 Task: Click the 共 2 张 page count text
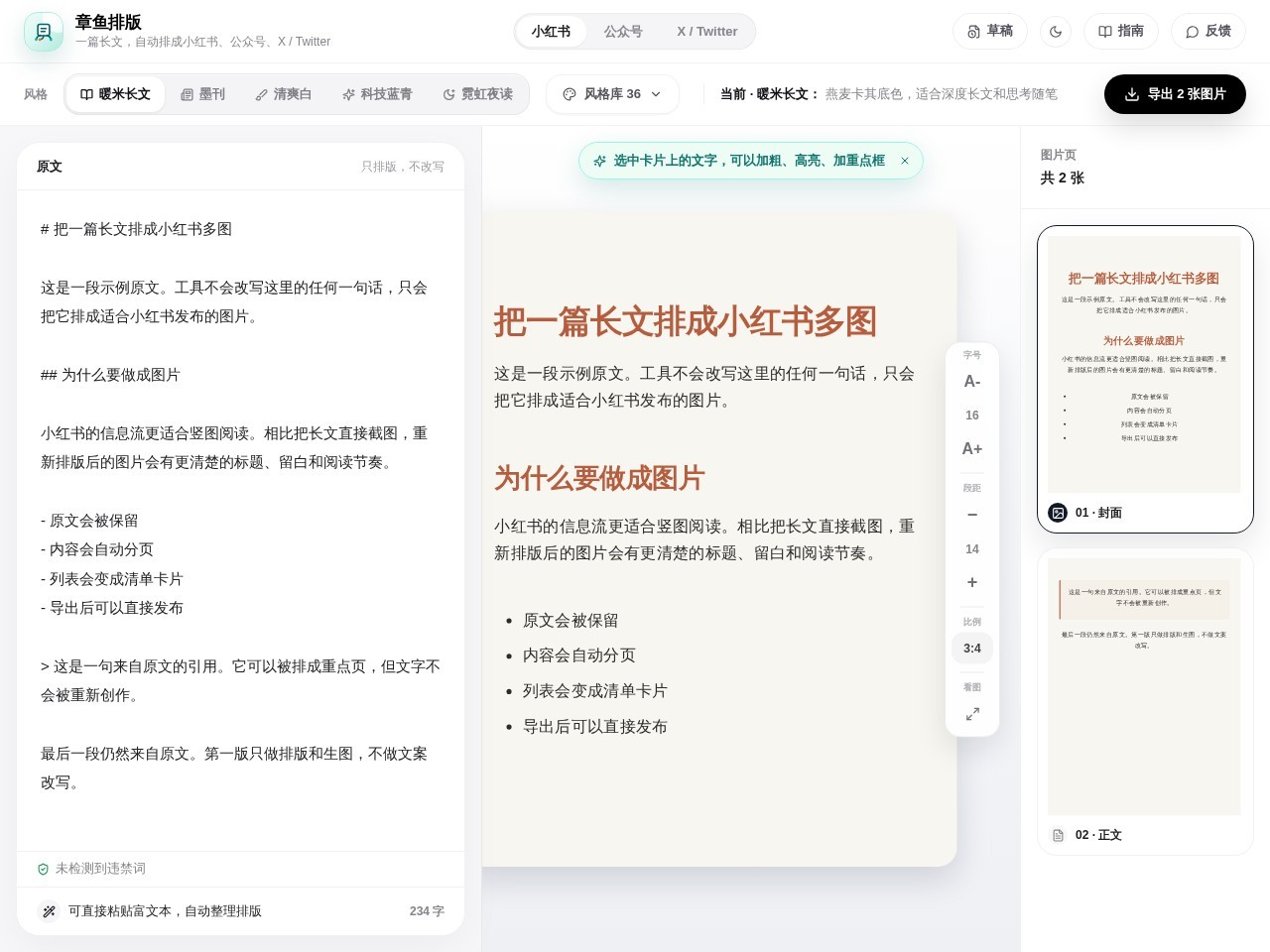point(1062,178)
